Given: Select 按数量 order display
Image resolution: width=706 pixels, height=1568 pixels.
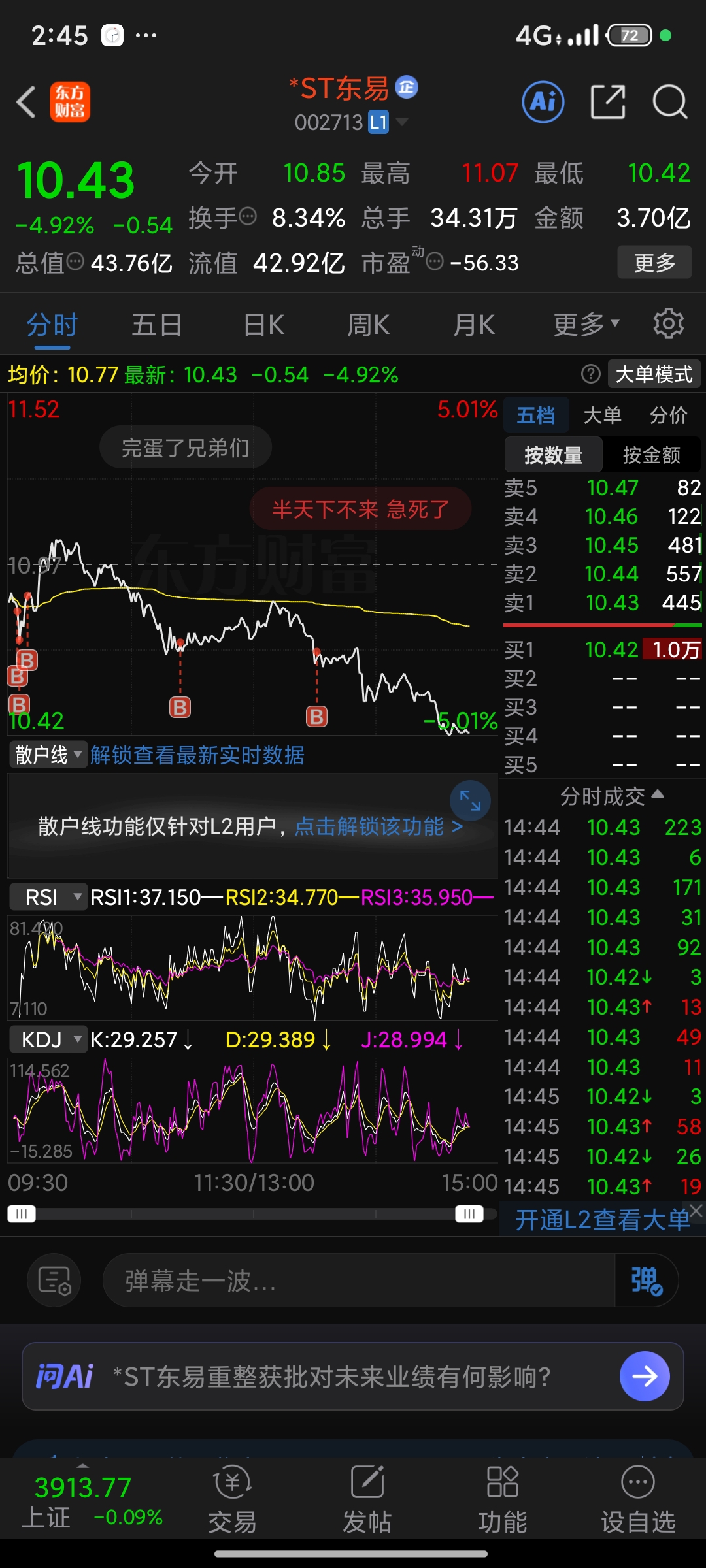Looking at the screenshot, I should (554, 455).
